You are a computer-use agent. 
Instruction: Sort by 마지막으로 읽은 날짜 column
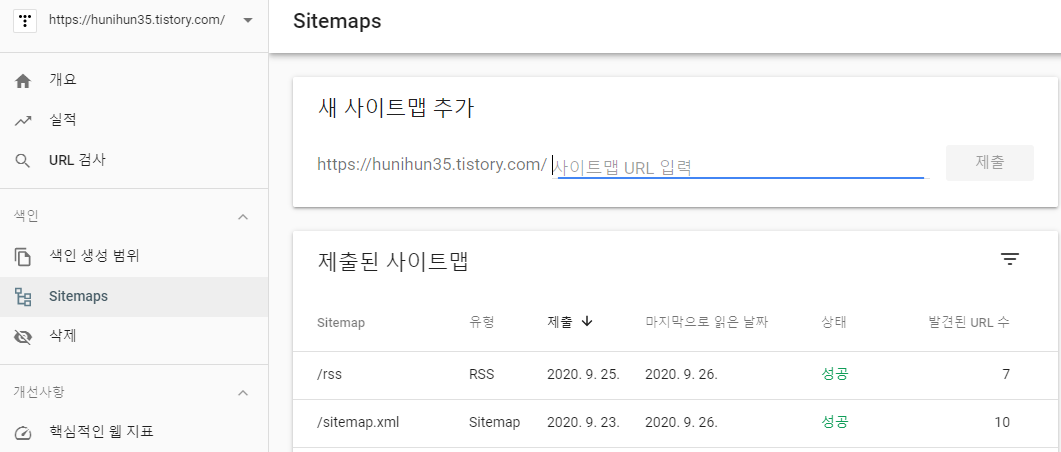(706, 322)
